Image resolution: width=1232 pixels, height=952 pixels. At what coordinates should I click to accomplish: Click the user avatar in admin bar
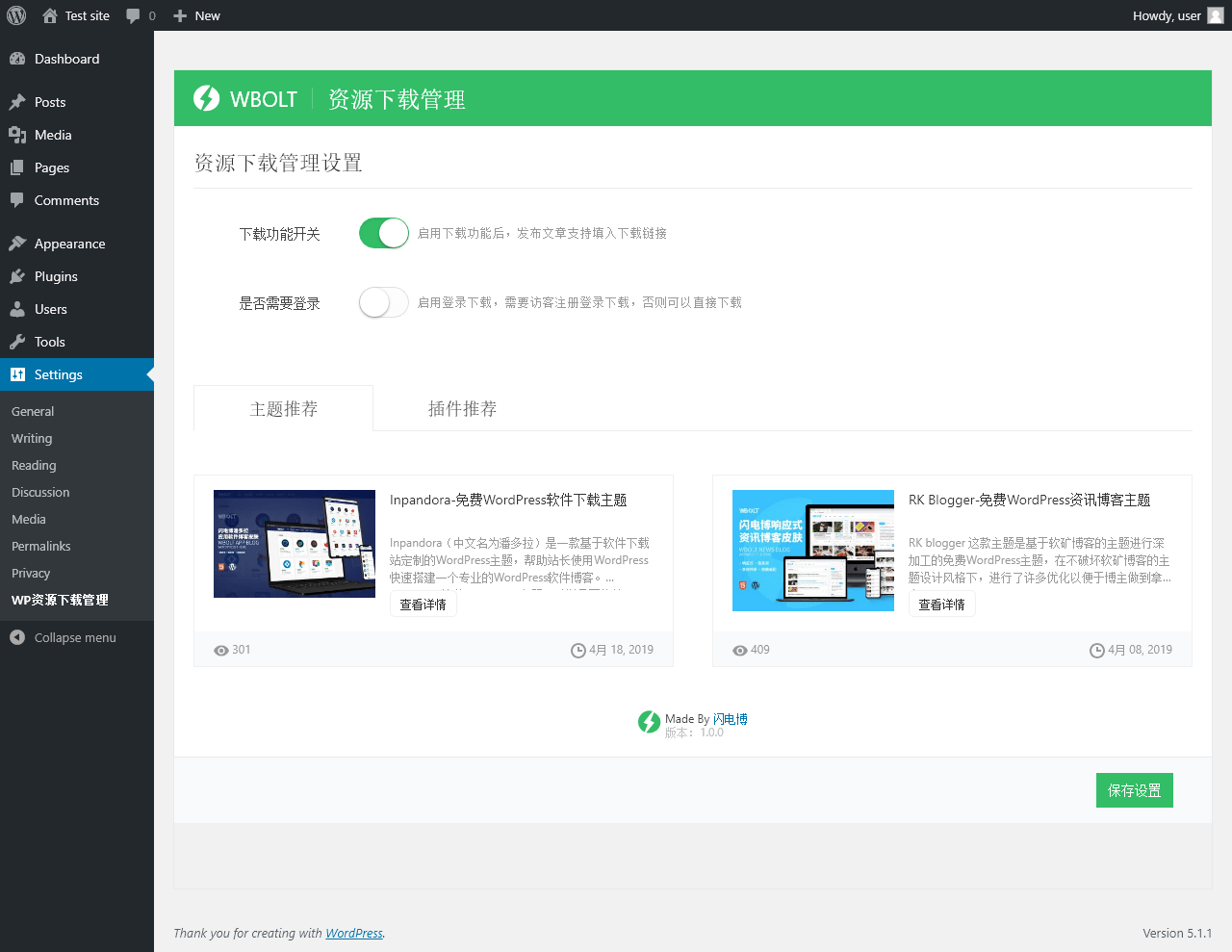1216,15
